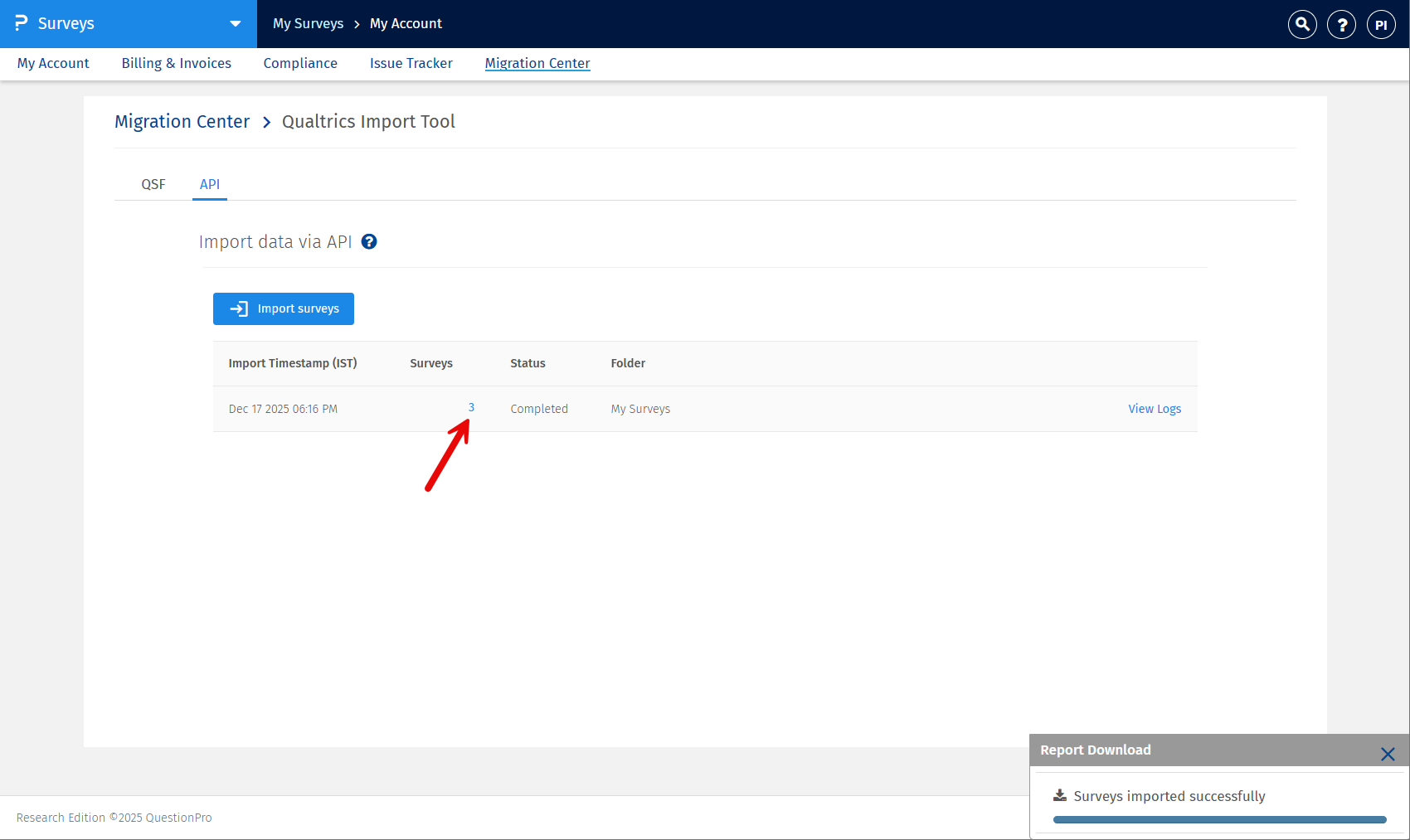Click the Dec 17 2025 06:16 PM timestamp
This screenshot has height=840, width=1410.
(283, 409)
